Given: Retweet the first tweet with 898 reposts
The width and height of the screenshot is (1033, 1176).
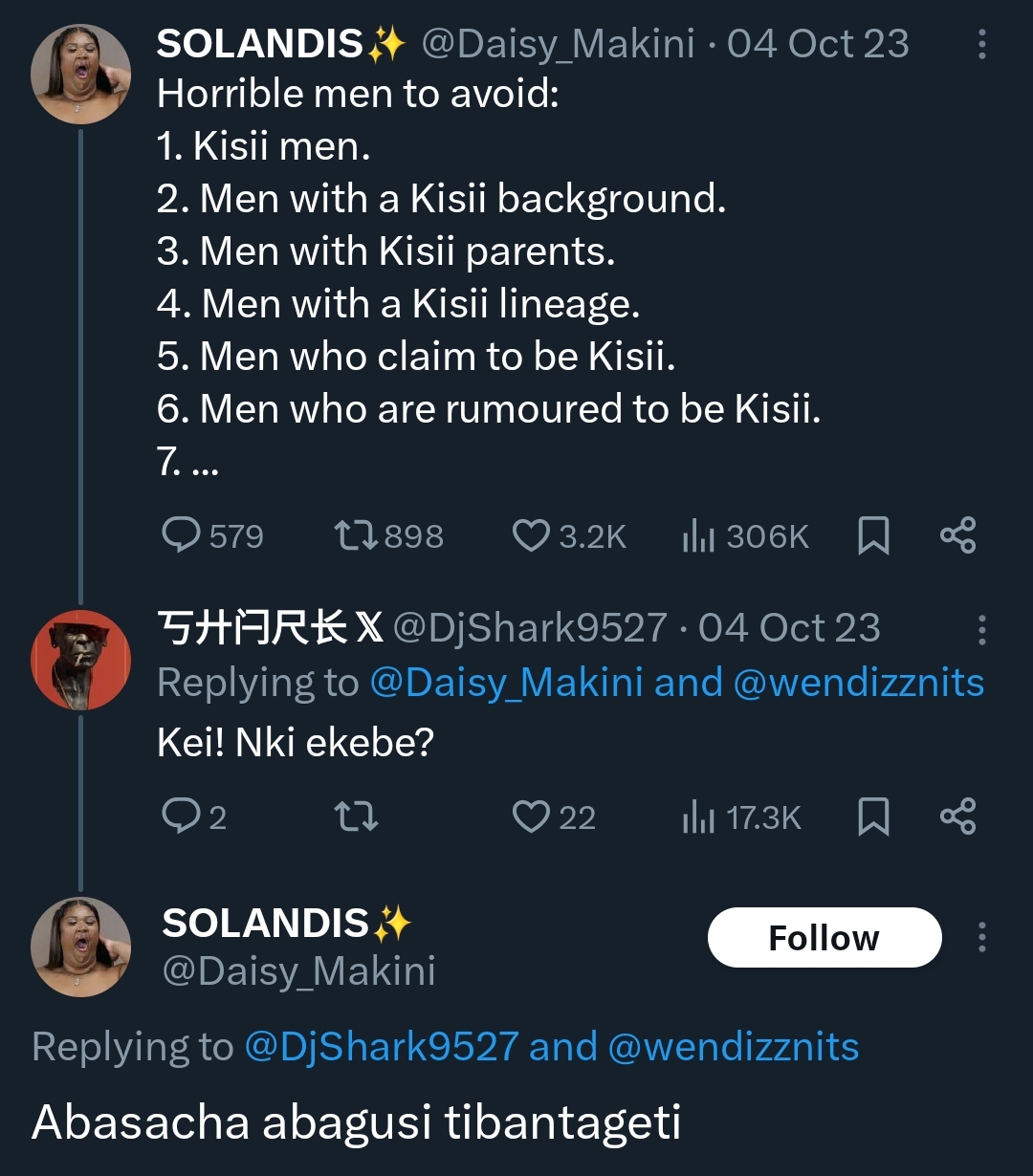Looking at the screenshot, I should tap(355, 535).
